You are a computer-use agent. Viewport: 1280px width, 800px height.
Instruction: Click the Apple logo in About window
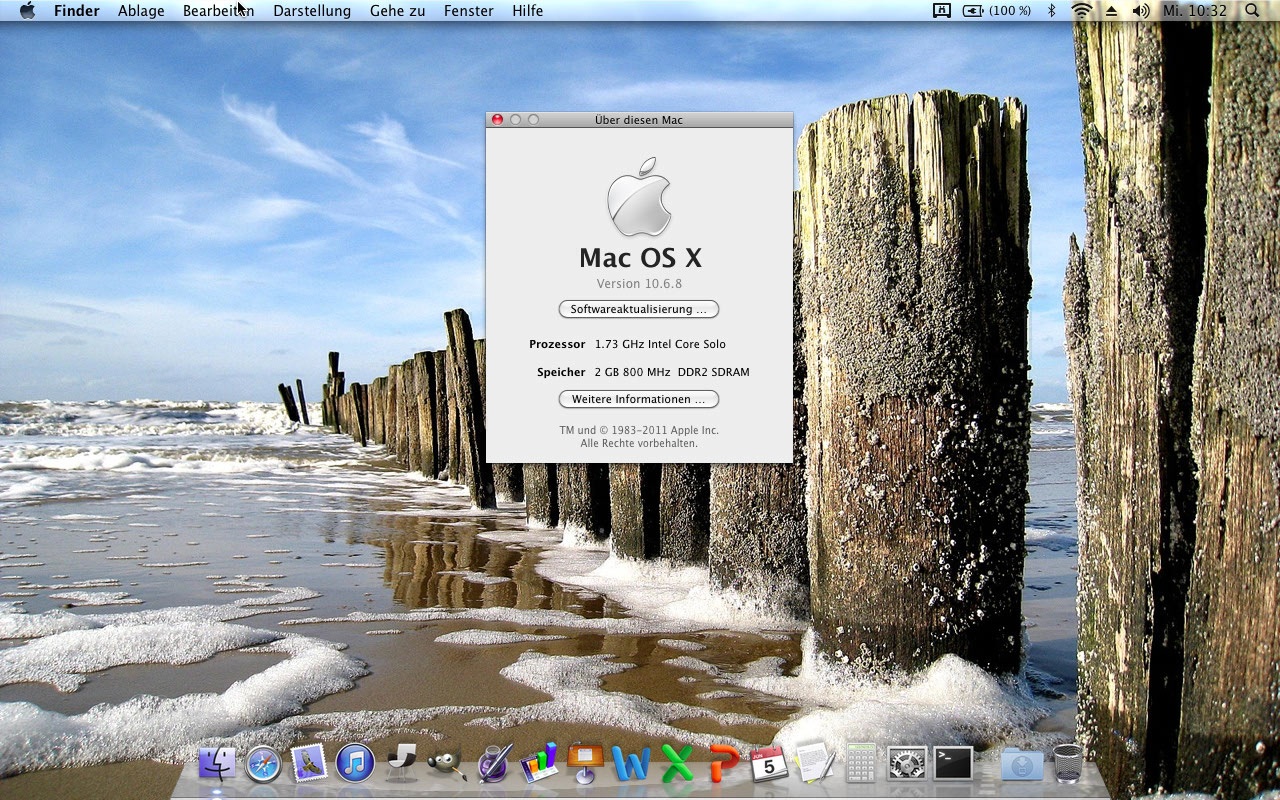(x=639, y=197)
